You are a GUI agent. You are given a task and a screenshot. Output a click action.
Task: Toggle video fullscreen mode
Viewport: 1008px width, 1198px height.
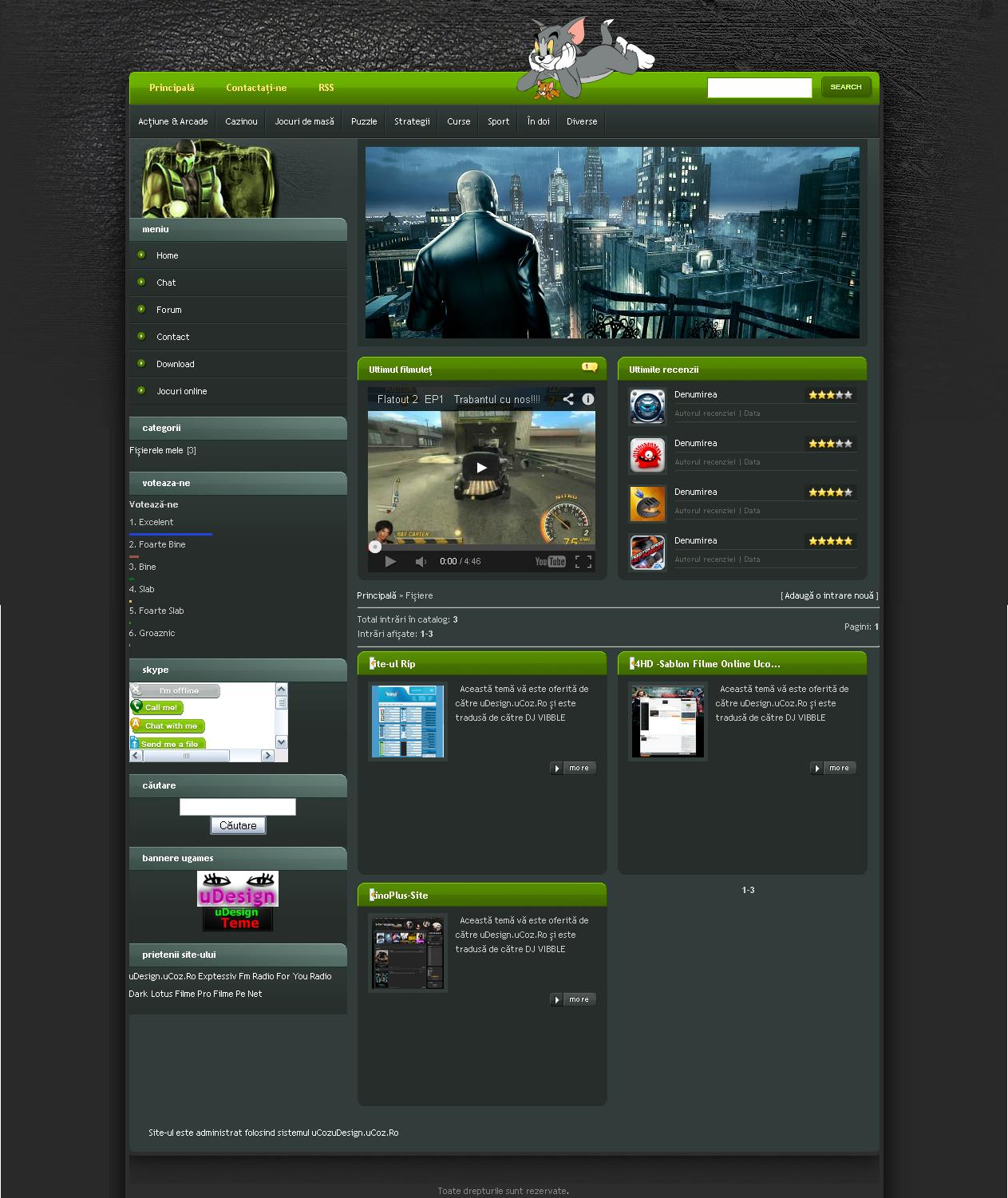[583, 561]
